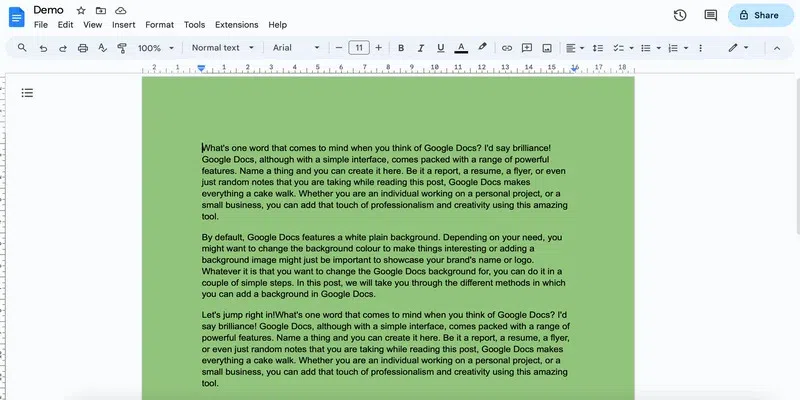Open the editing mode pencil dropdown

(738, 47)
